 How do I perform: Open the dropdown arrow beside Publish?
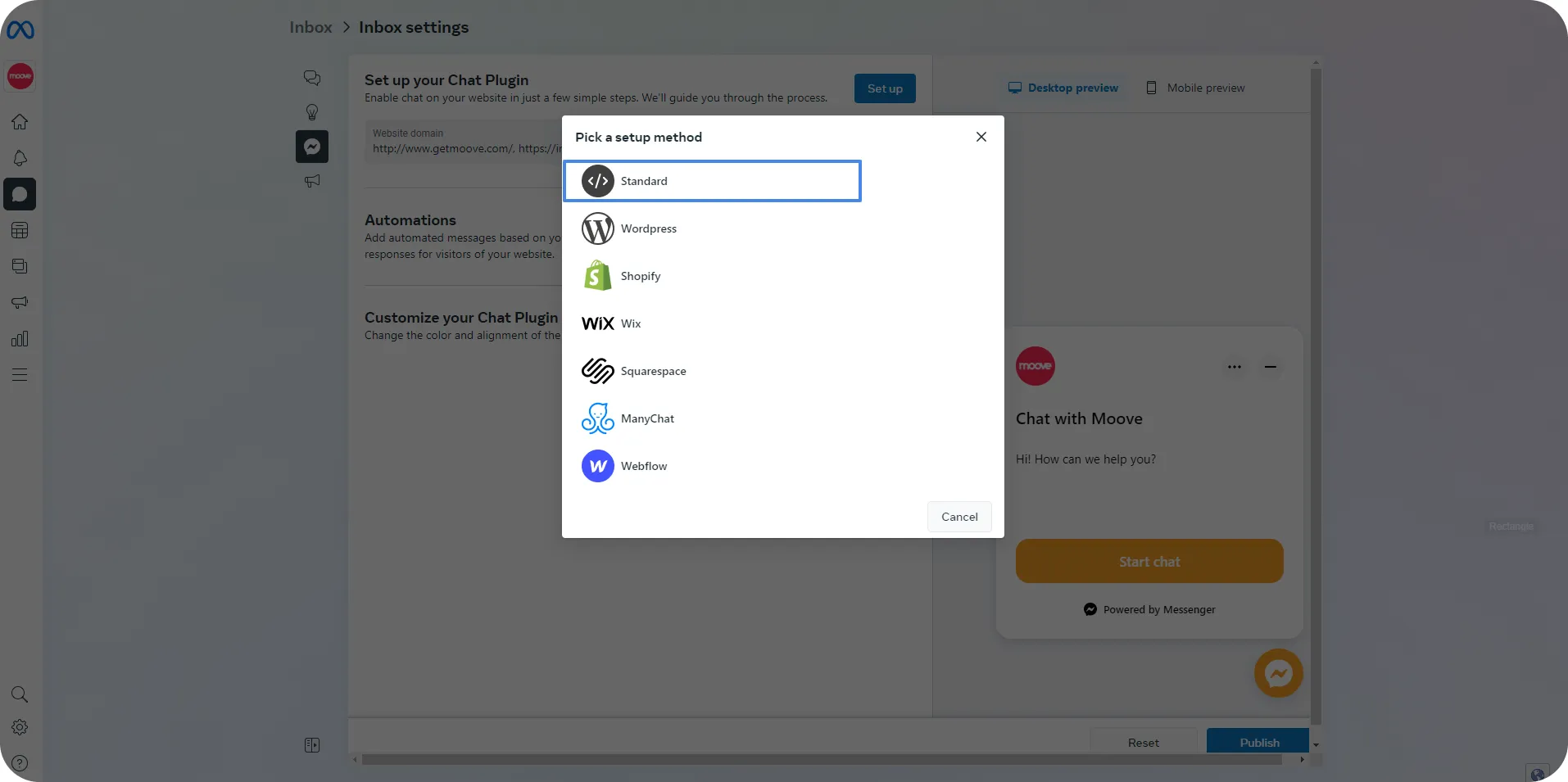(x=1315, y=744)
